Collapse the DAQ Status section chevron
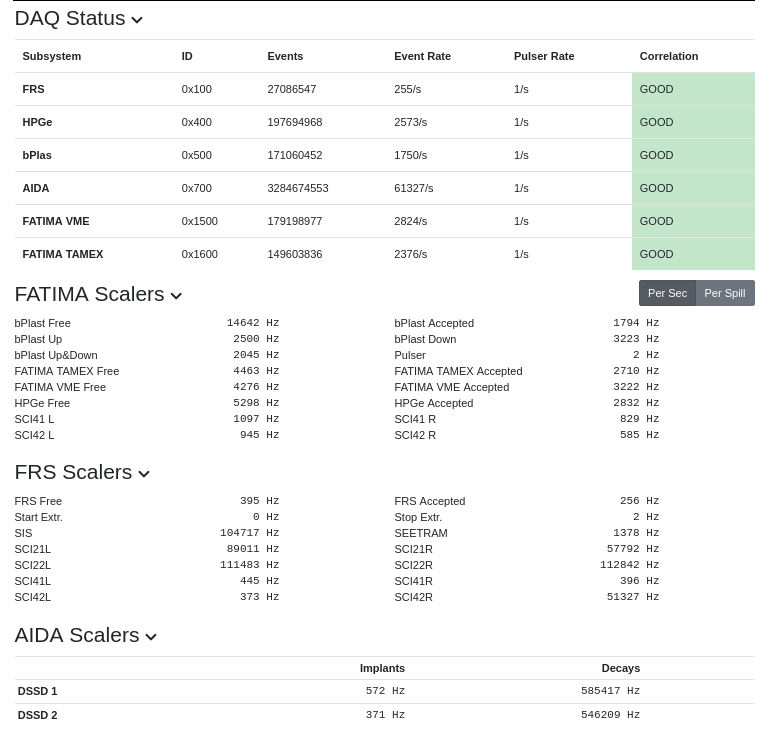This screenshot has height=738, width=778. coord(137,20)
